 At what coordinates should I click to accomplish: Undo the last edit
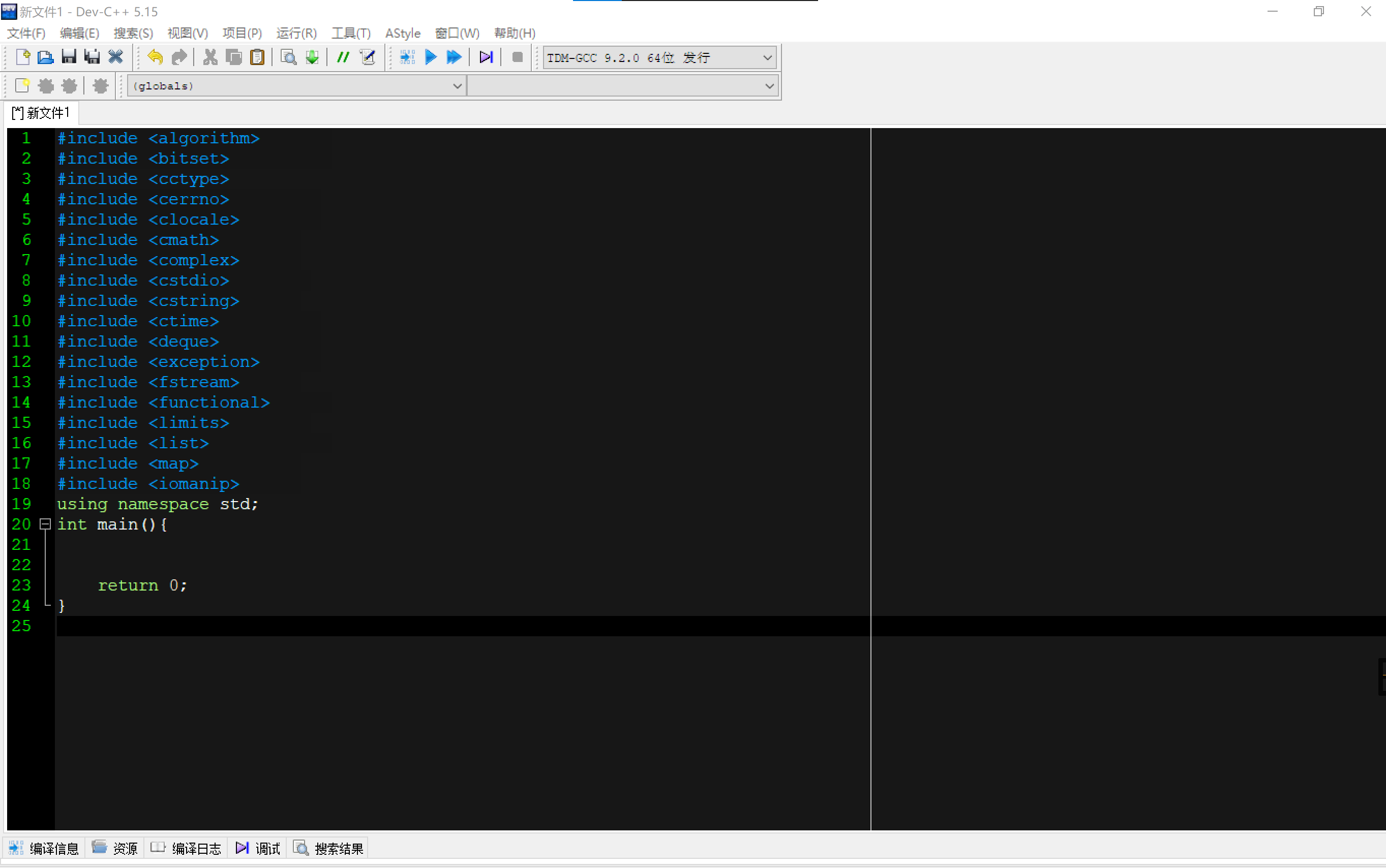pyautogui.click(x=154, y=57)
